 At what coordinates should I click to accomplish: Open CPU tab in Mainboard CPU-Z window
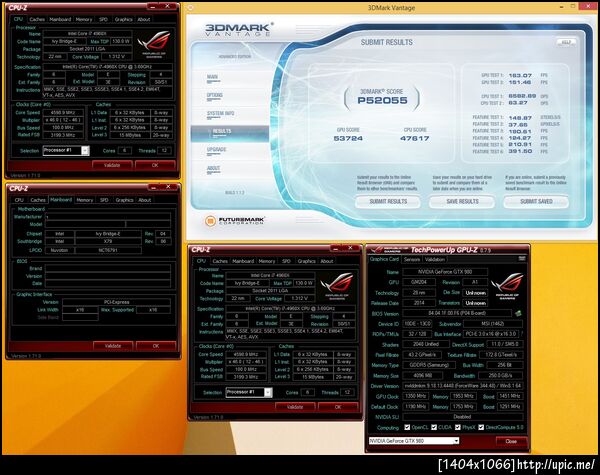coord(19,200)
